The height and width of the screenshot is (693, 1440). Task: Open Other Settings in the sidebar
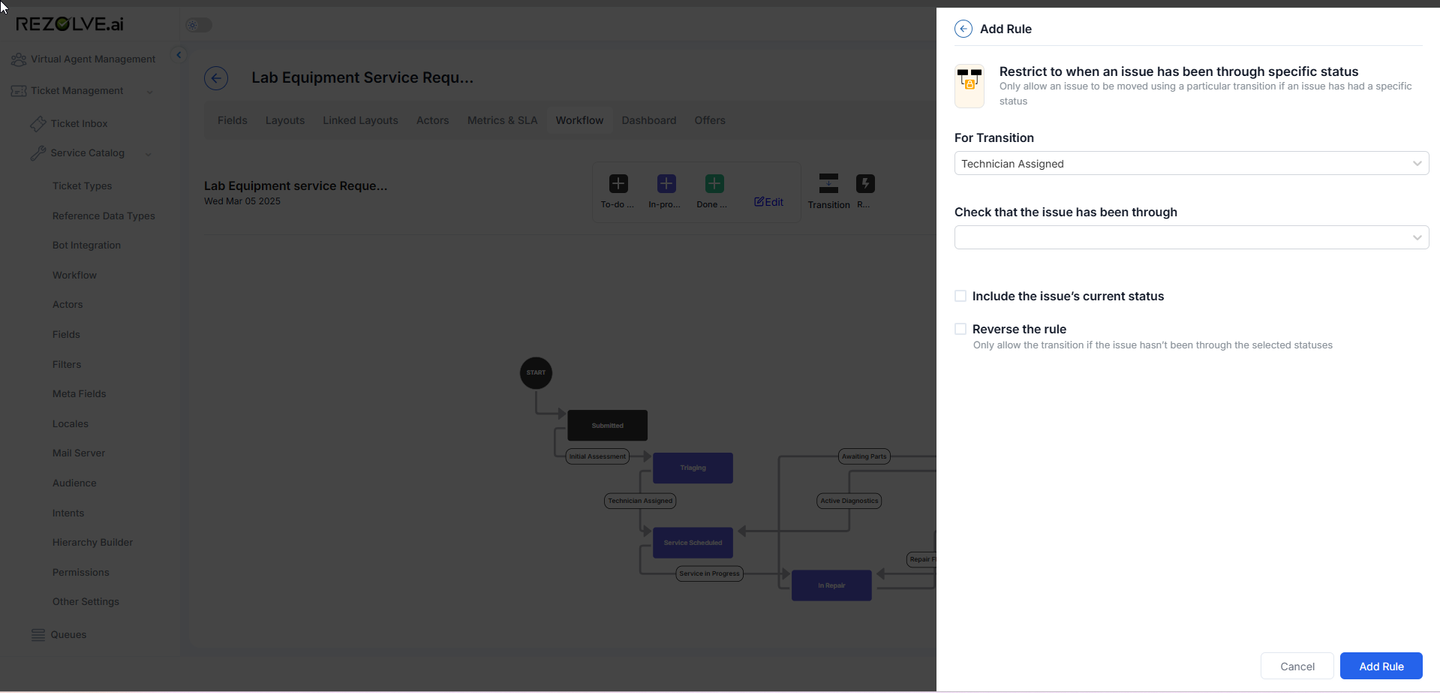pyautogui.click(x=85, y=602)
